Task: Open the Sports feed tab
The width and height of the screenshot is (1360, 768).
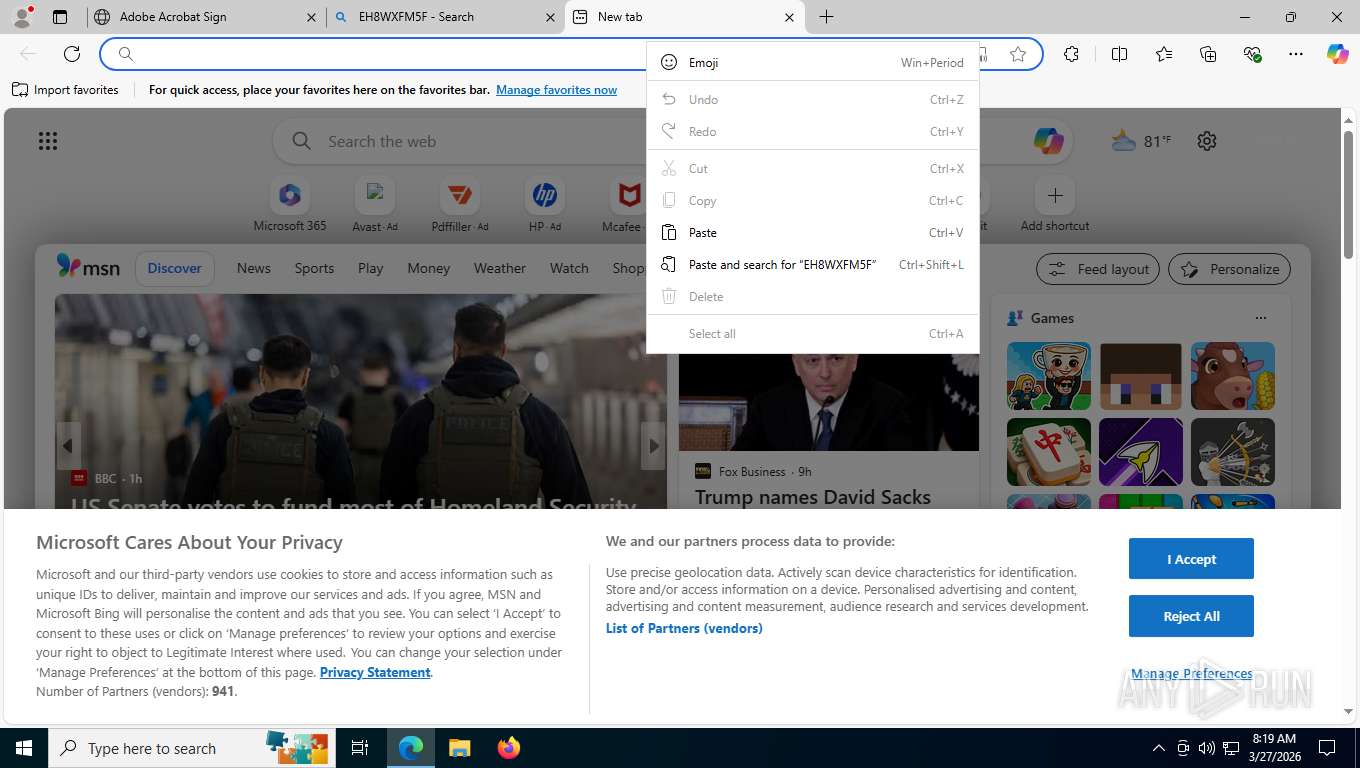Action: click(314, 268)
